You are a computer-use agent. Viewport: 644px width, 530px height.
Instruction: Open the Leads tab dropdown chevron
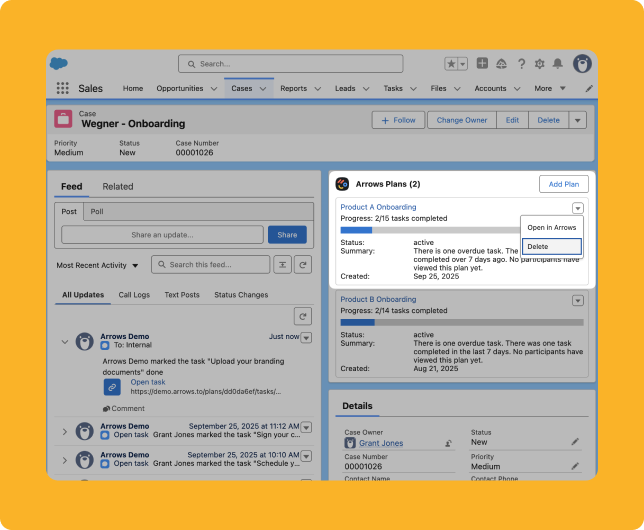366,89
